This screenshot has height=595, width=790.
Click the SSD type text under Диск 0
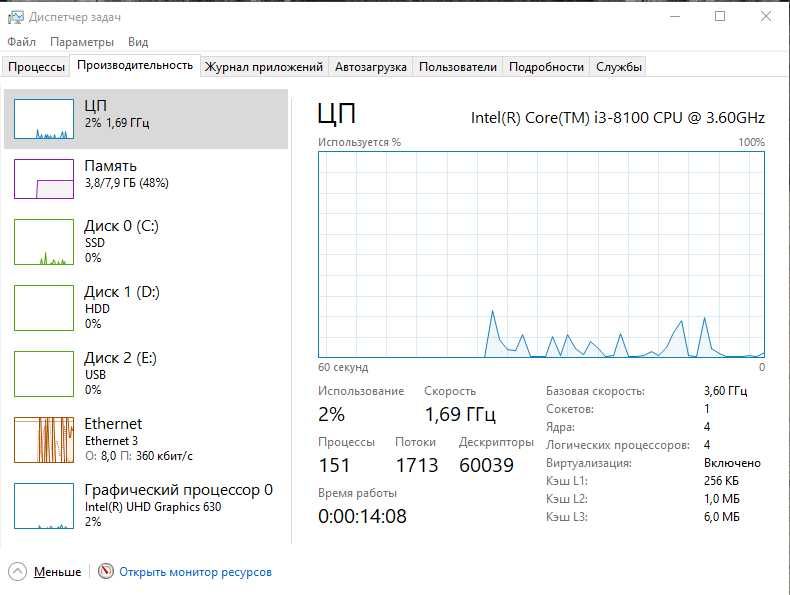(x=95, y=243)
